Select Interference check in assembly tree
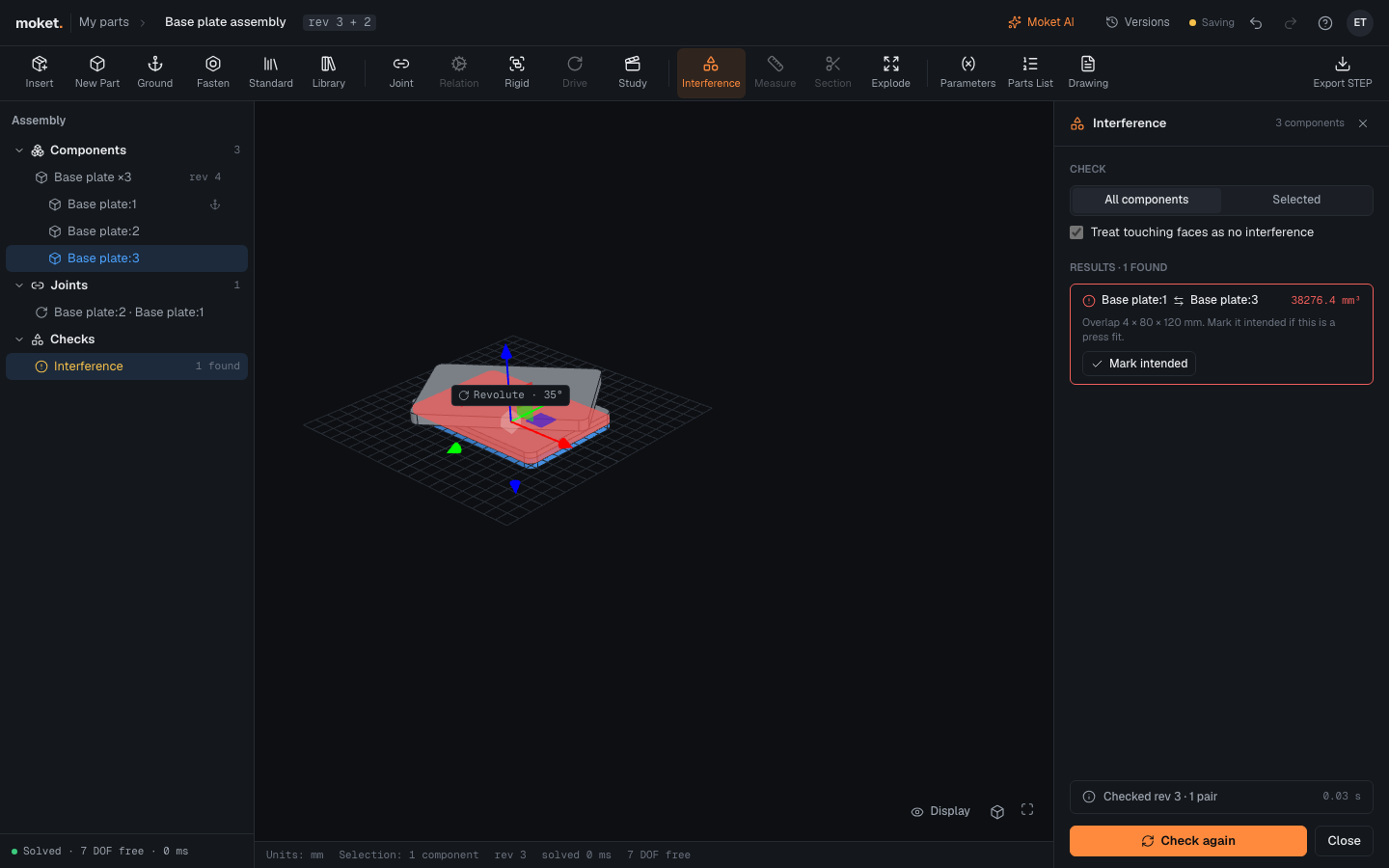Viewport: 1389px width, 868px height. [126, 366]
